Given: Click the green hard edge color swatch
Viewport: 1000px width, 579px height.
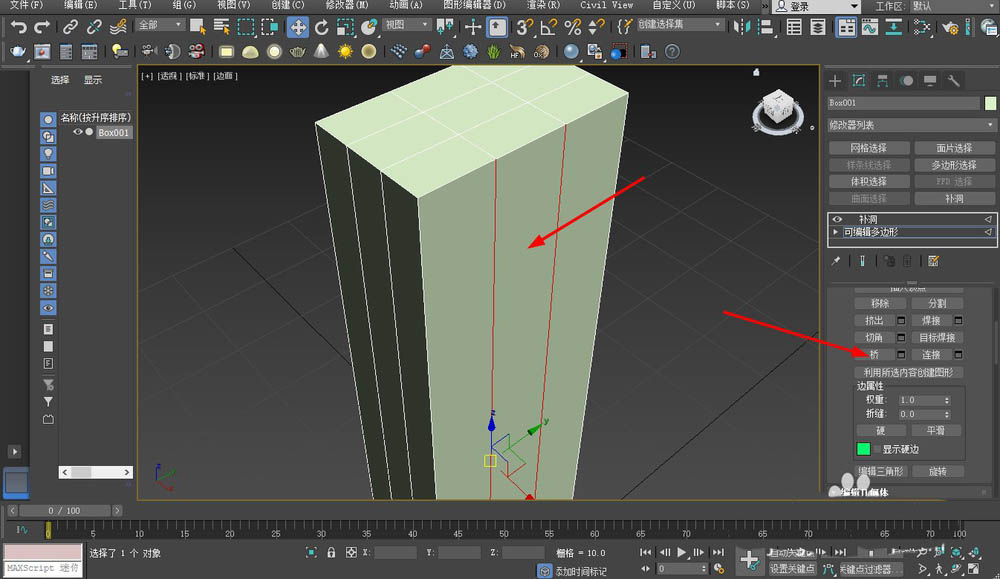Looking at the screenshot, I should pos(863,449).
